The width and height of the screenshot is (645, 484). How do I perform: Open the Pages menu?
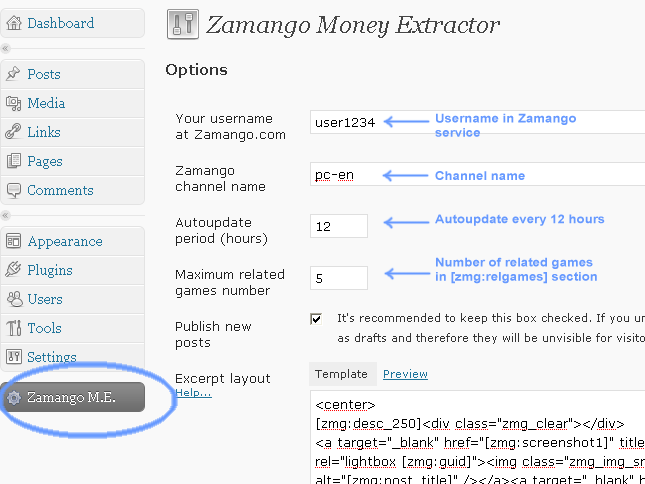coord(72,161)
